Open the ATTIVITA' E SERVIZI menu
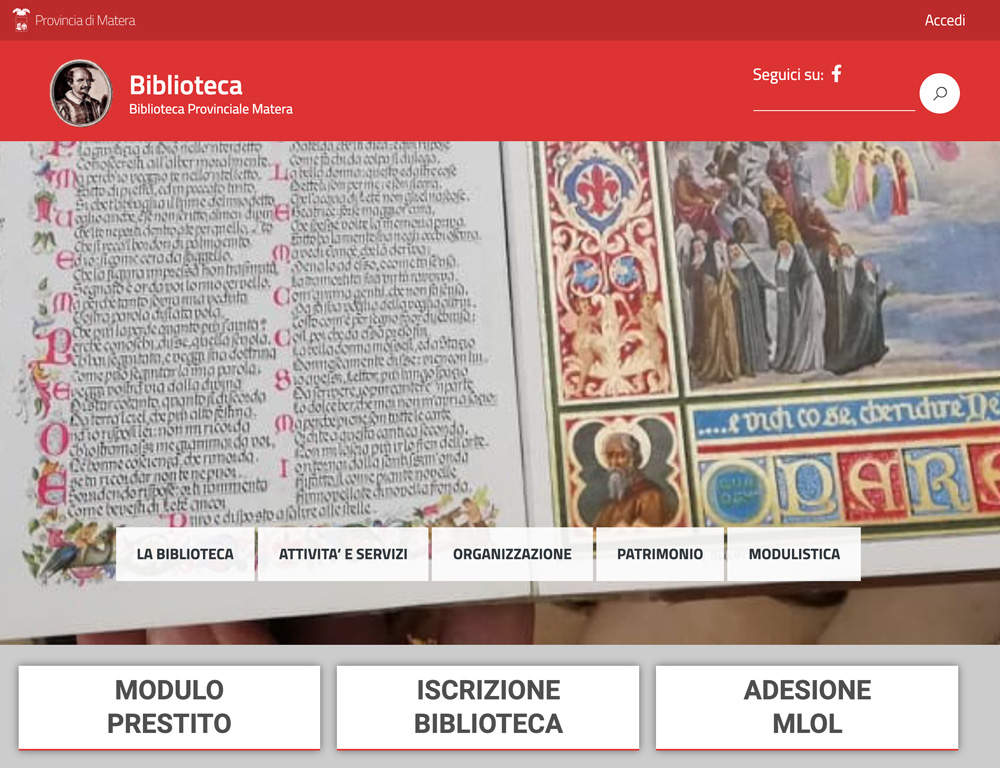 coord(343,554)
